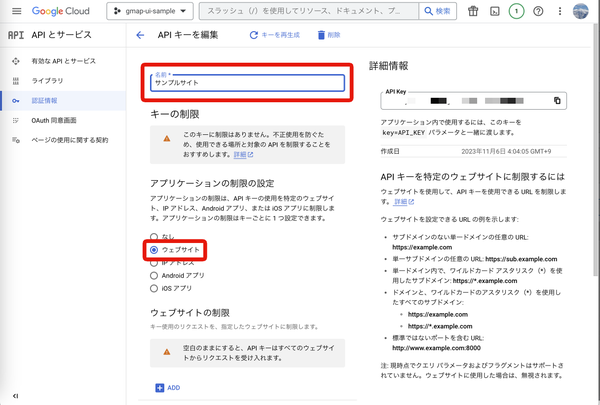Click the キーを再生成 button
The height and width of the screenshot is (405, 600).
tap(274, 35)
